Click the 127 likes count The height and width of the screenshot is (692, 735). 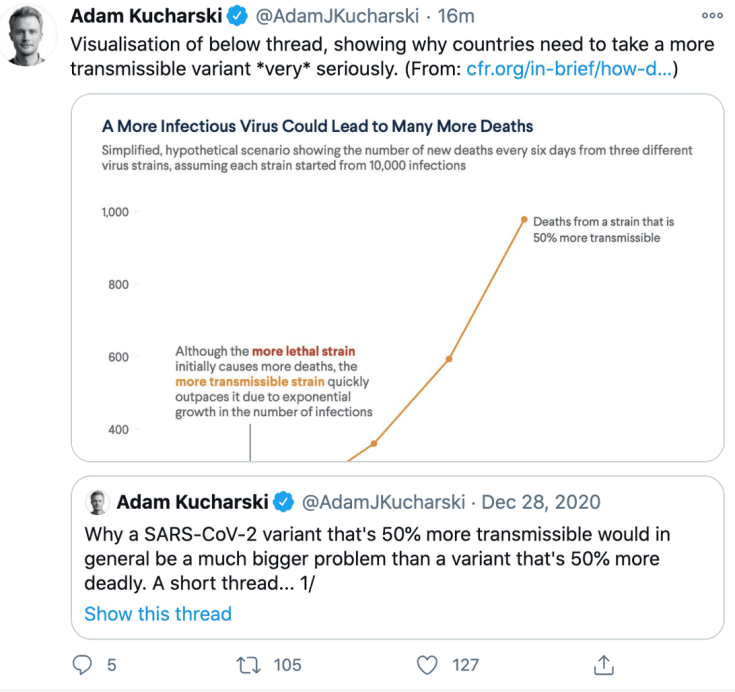[464, 664]
